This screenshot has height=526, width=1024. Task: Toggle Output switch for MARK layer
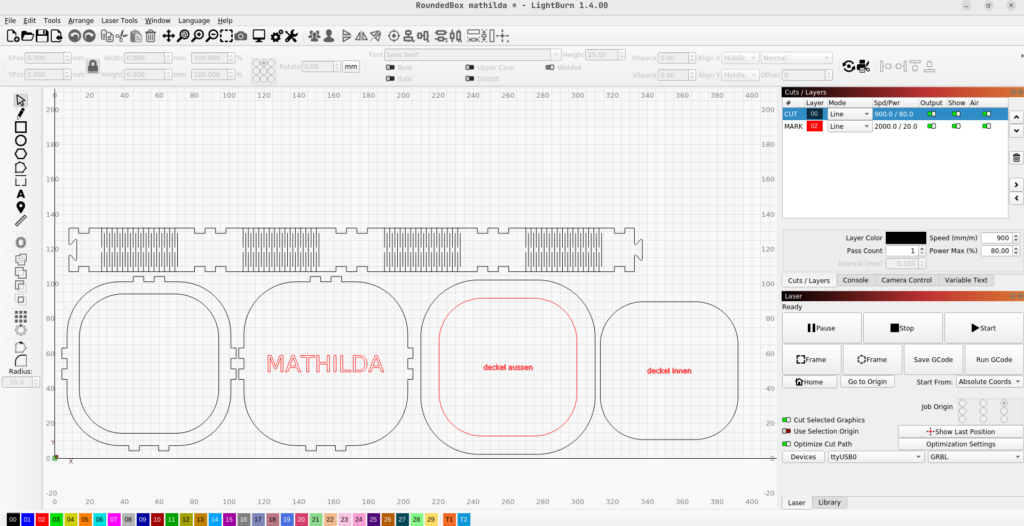pyautogui.click(x=931, y=127)
